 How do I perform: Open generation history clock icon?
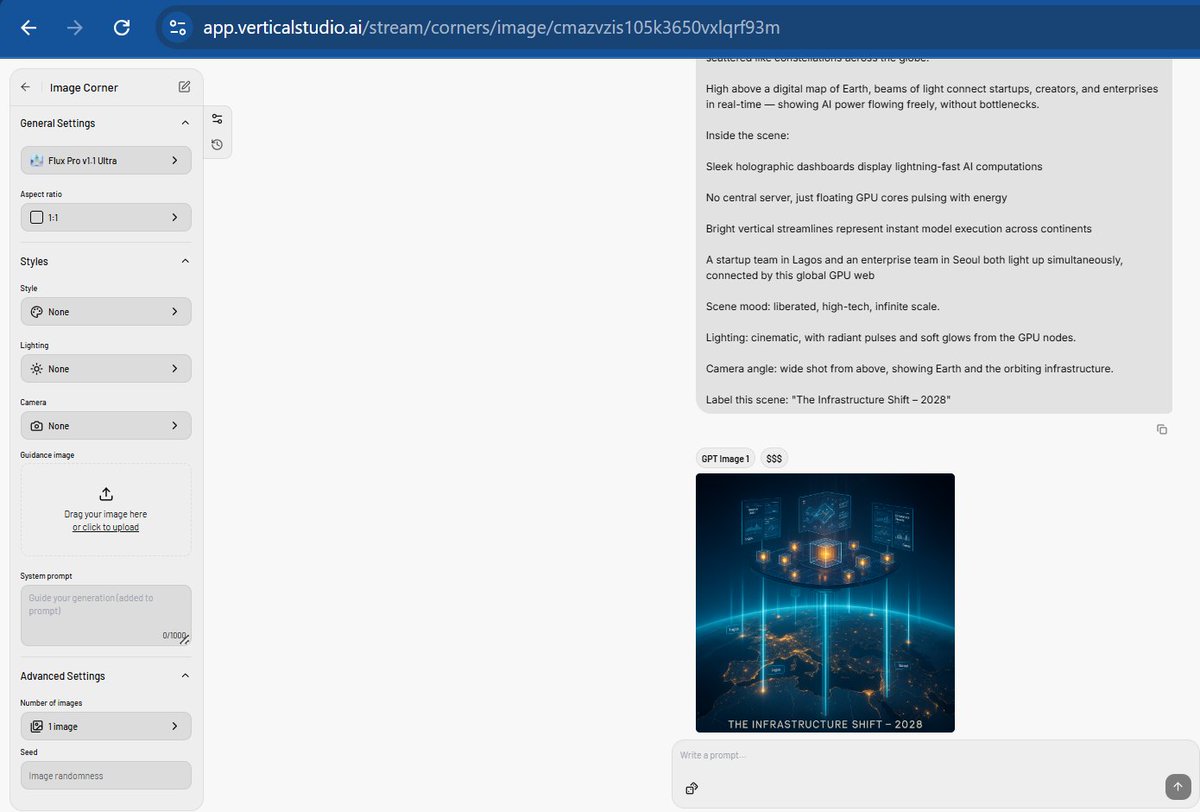(x=217, y=145)
